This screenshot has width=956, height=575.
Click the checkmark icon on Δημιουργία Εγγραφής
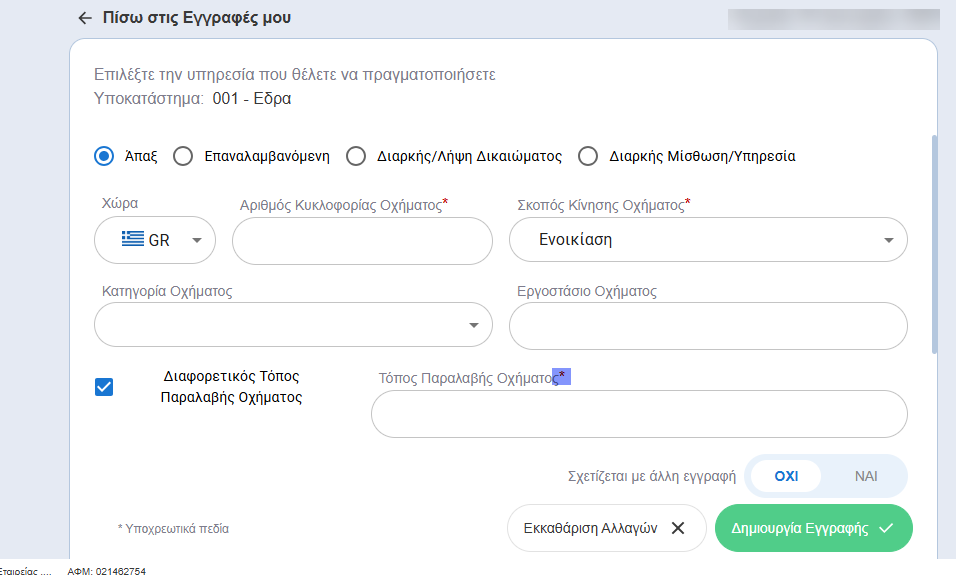885,528
